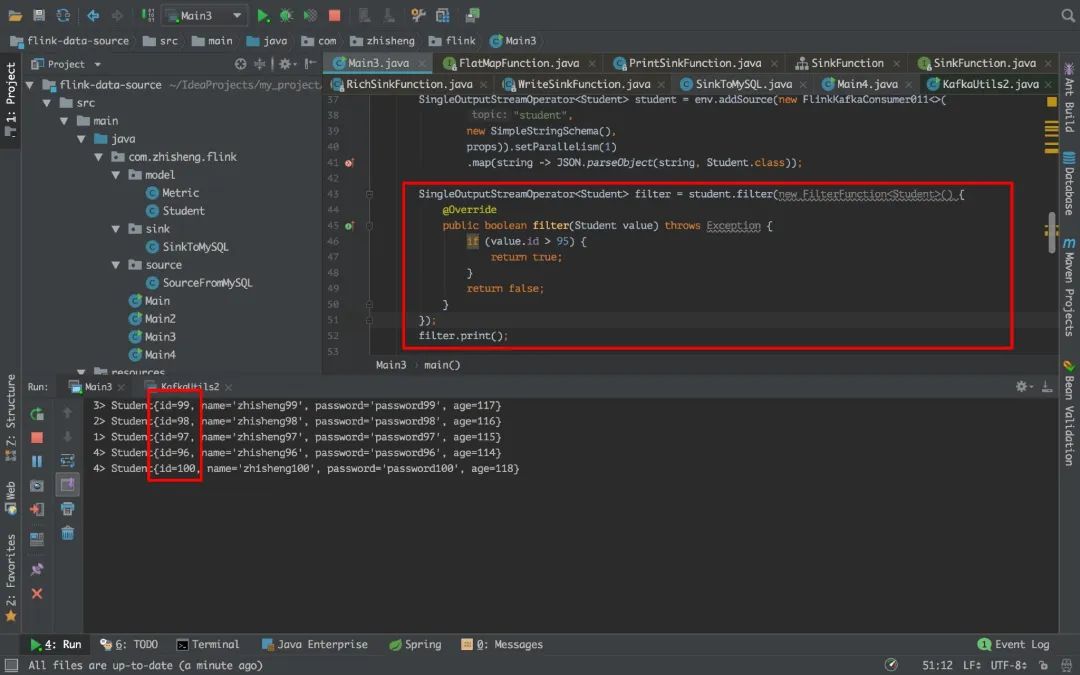This screenshot has height=675, width=1080.
Task: Stop the process from the top toolbar
Action: [334, 15]
